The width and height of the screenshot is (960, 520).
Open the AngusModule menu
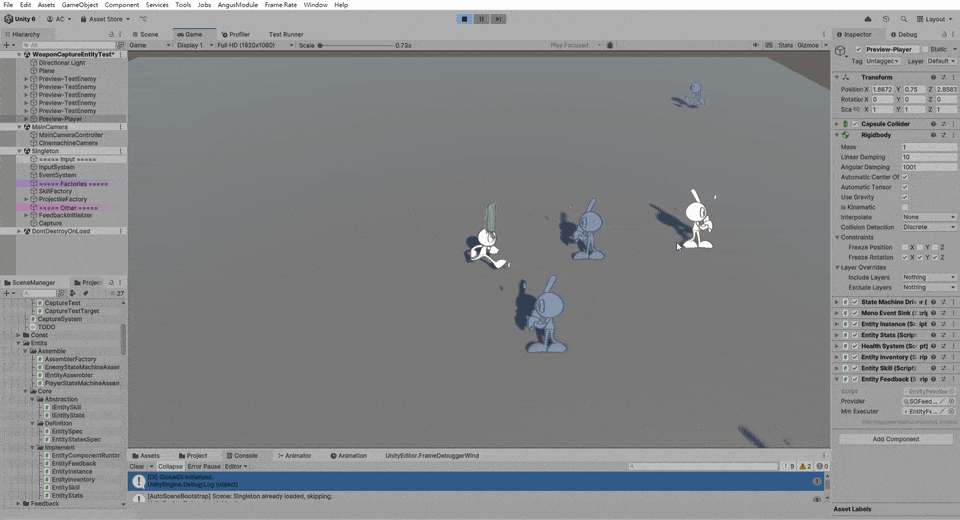238,5
